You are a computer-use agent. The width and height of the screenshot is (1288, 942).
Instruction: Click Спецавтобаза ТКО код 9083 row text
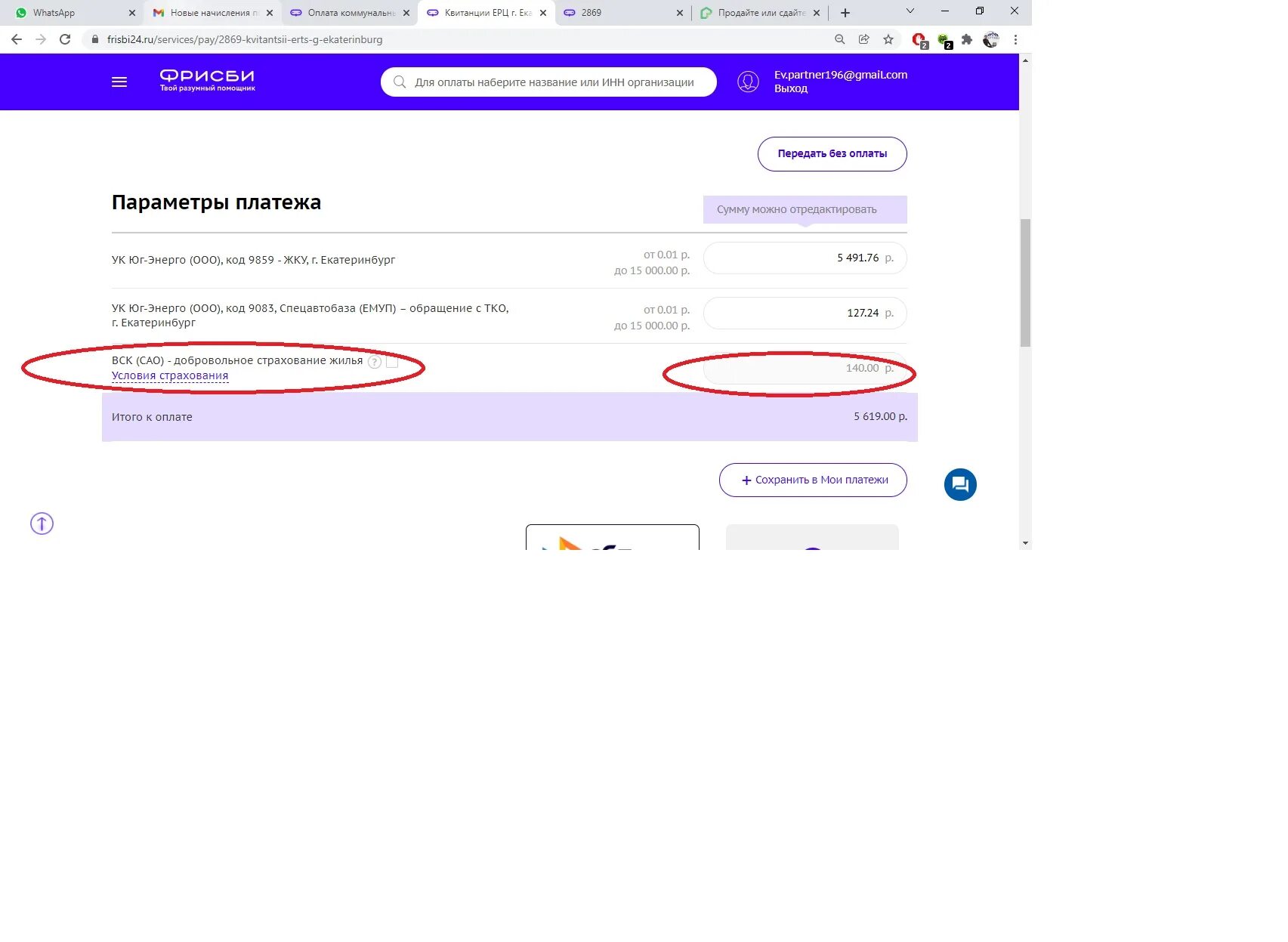[x=310, y=315]
